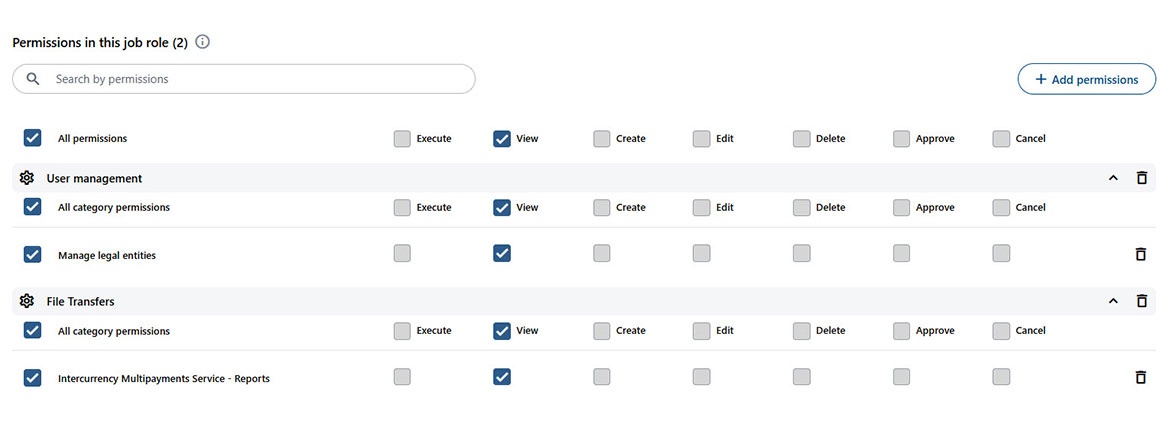Delete the User management category
1170x433 pixels.
(1141, 178)
